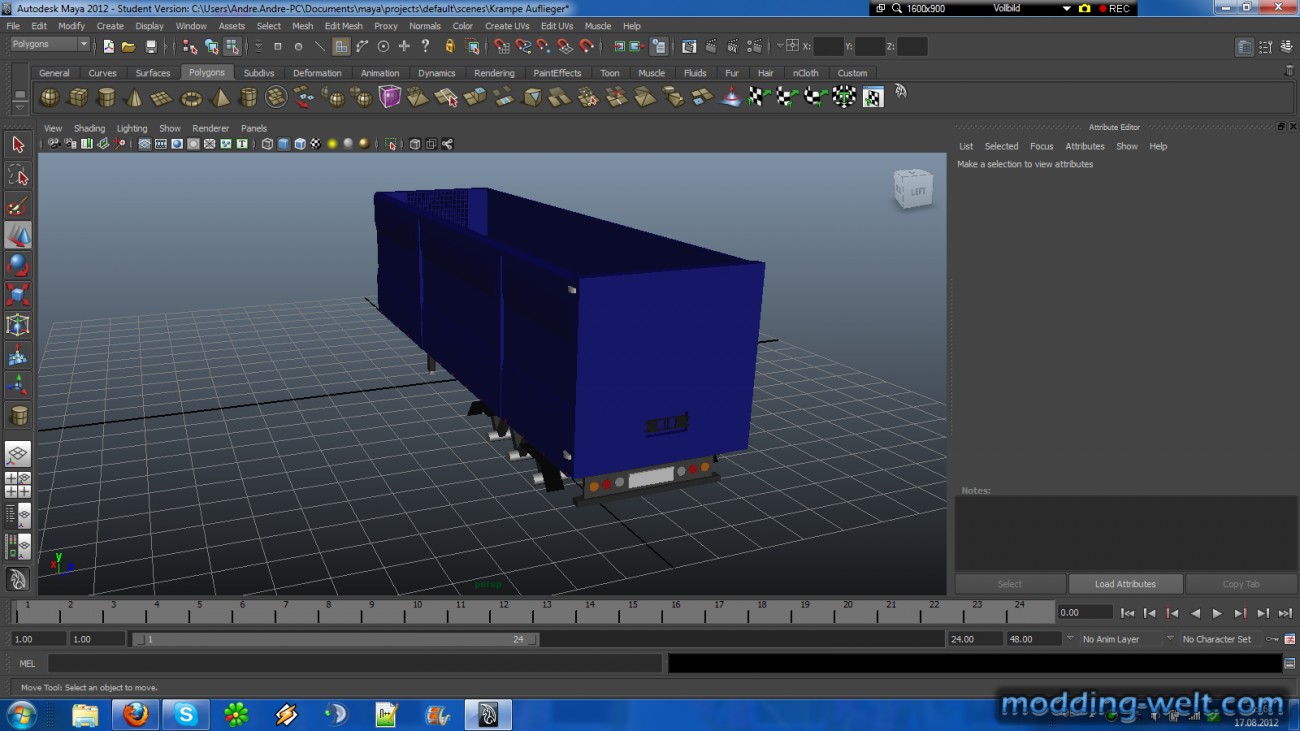Save the scene with floppy icon

151,46
